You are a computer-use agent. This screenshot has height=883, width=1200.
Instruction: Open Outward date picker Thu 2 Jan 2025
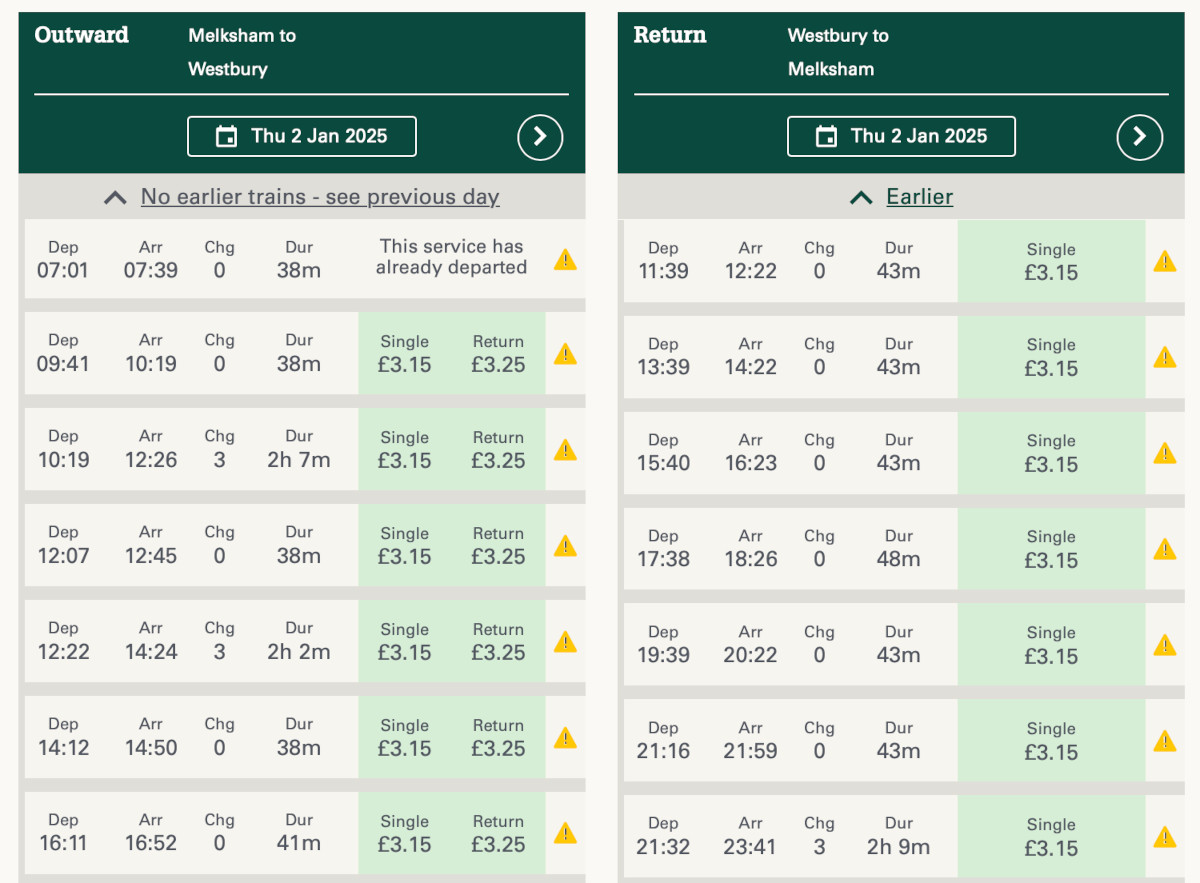[302, 137]
